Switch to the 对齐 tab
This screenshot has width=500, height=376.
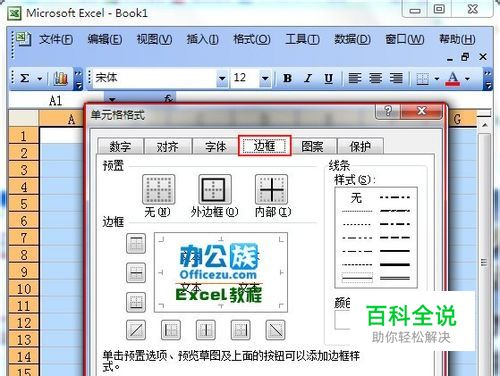point(168,146)
